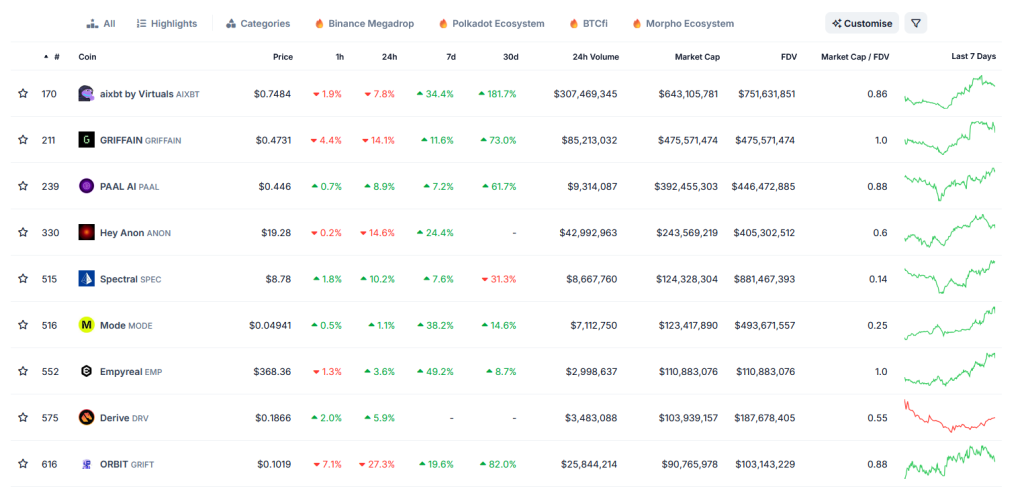This screenshot has width=1024, height=487.
Task: Click the $0.7484 price cell
Action: tap(272, 94)
